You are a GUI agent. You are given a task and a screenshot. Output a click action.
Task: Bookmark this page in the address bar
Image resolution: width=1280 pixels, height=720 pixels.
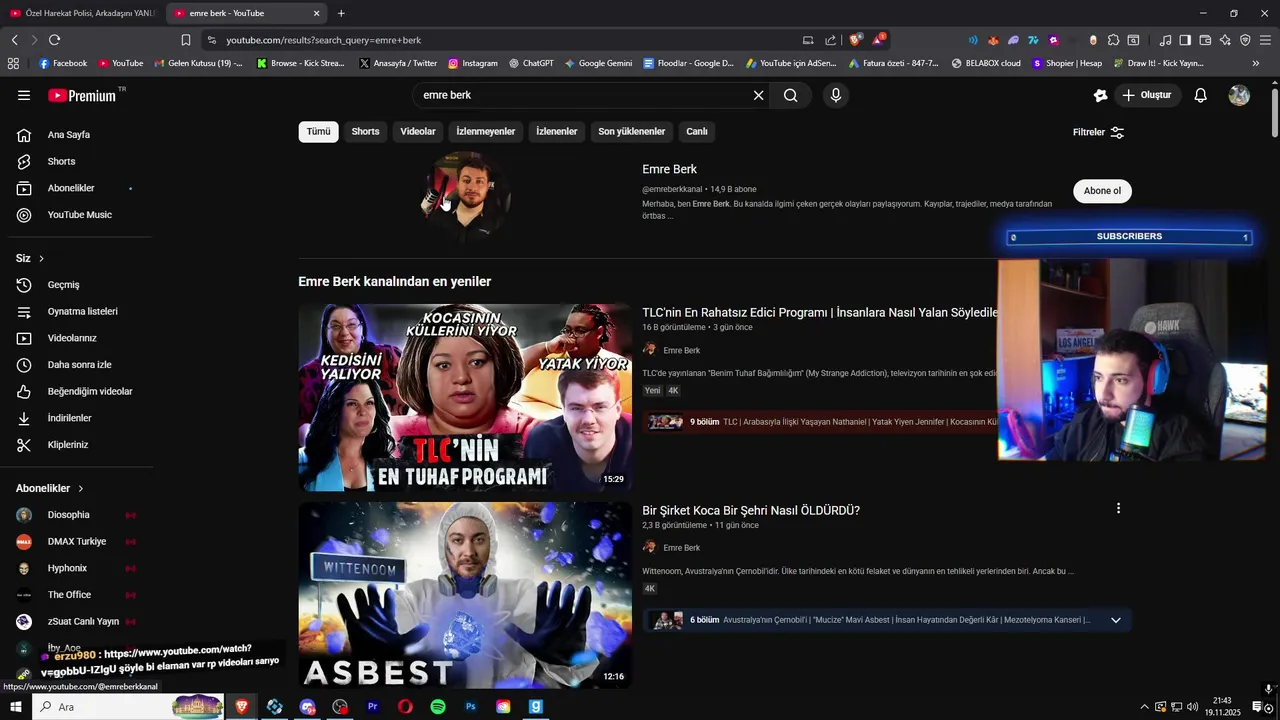click(x=186, y=40)
